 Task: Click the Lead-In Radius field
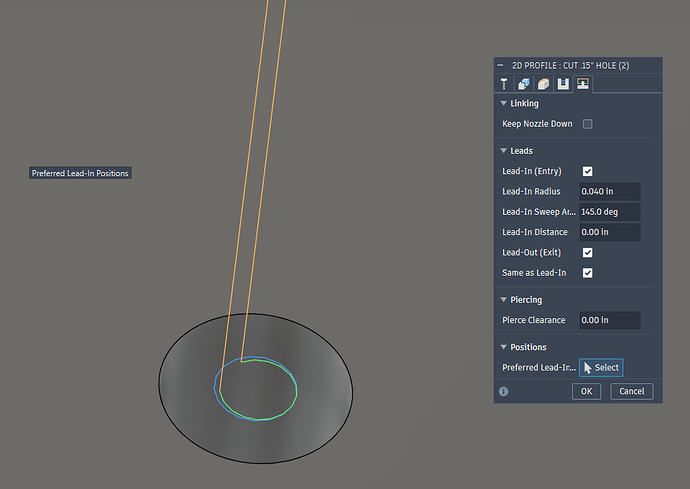[x=609, y=191]
